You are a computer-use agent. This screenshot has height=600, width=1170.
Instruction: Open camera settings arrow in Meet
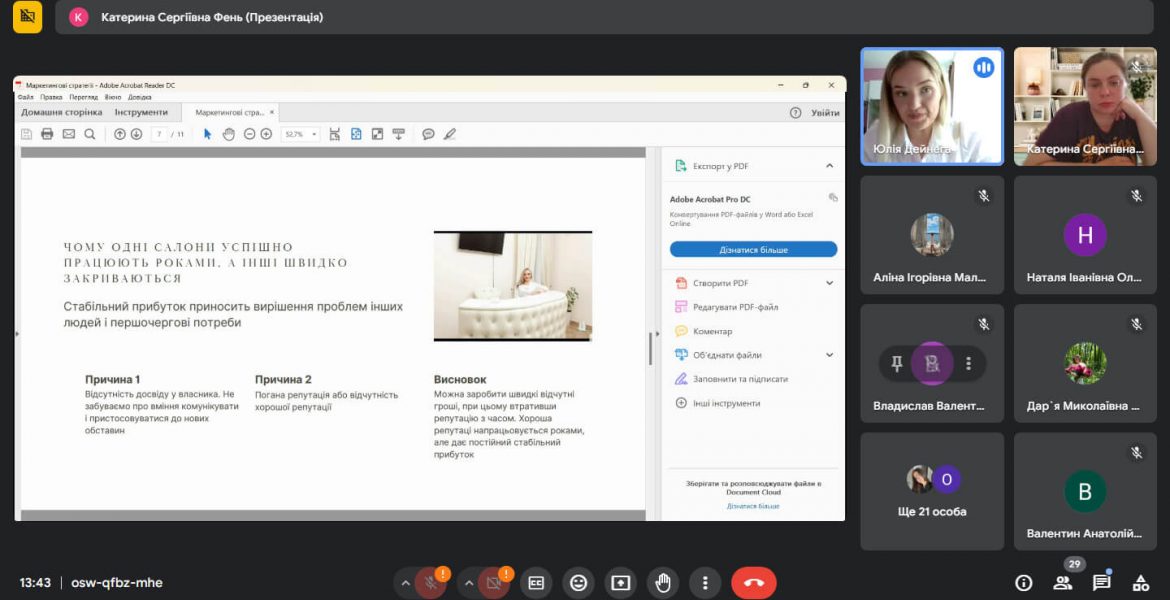click(x=469, y=583)
